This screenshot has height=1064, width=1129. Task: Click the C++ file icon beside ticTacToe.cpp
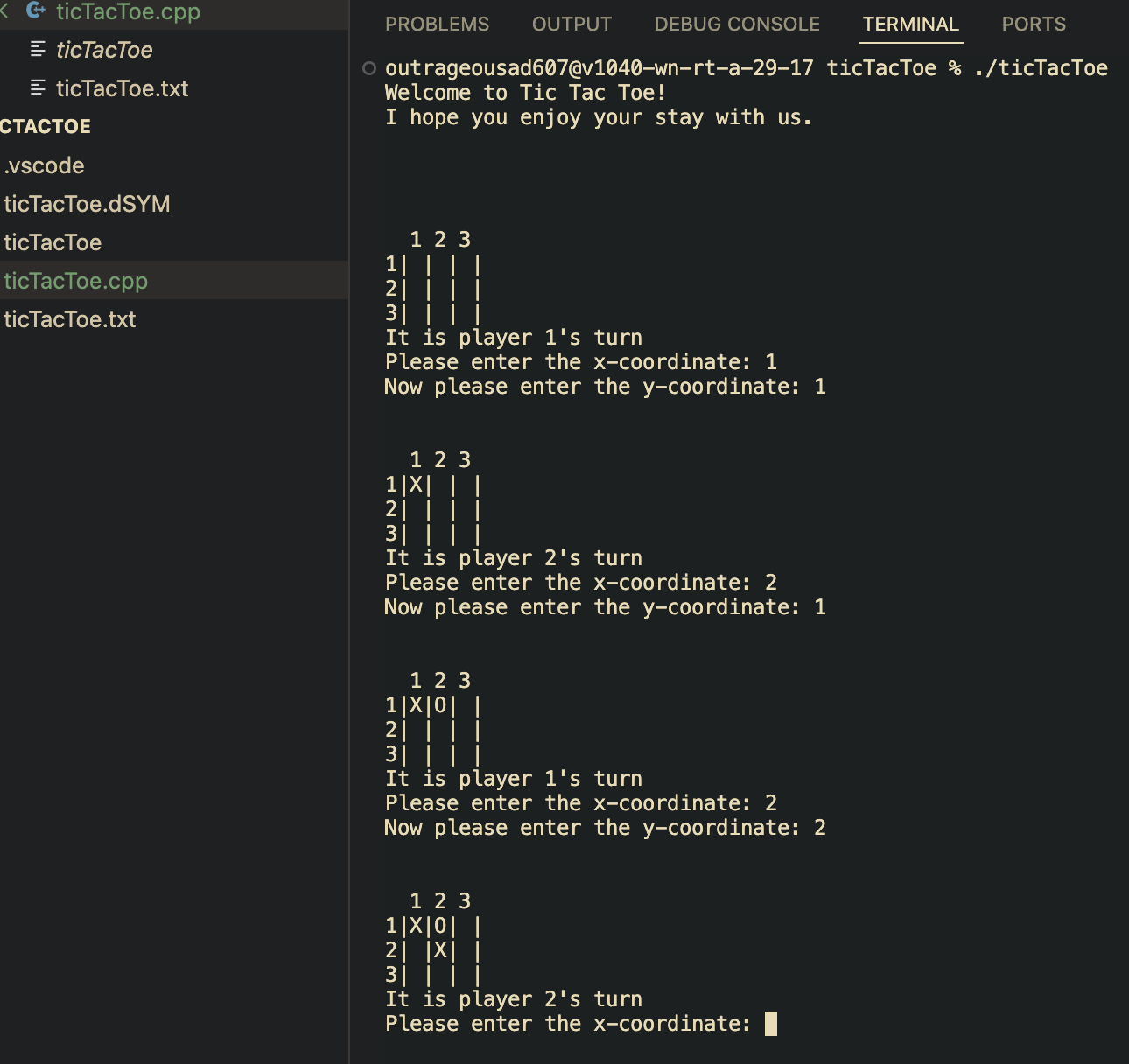click(x=36, y=10)
